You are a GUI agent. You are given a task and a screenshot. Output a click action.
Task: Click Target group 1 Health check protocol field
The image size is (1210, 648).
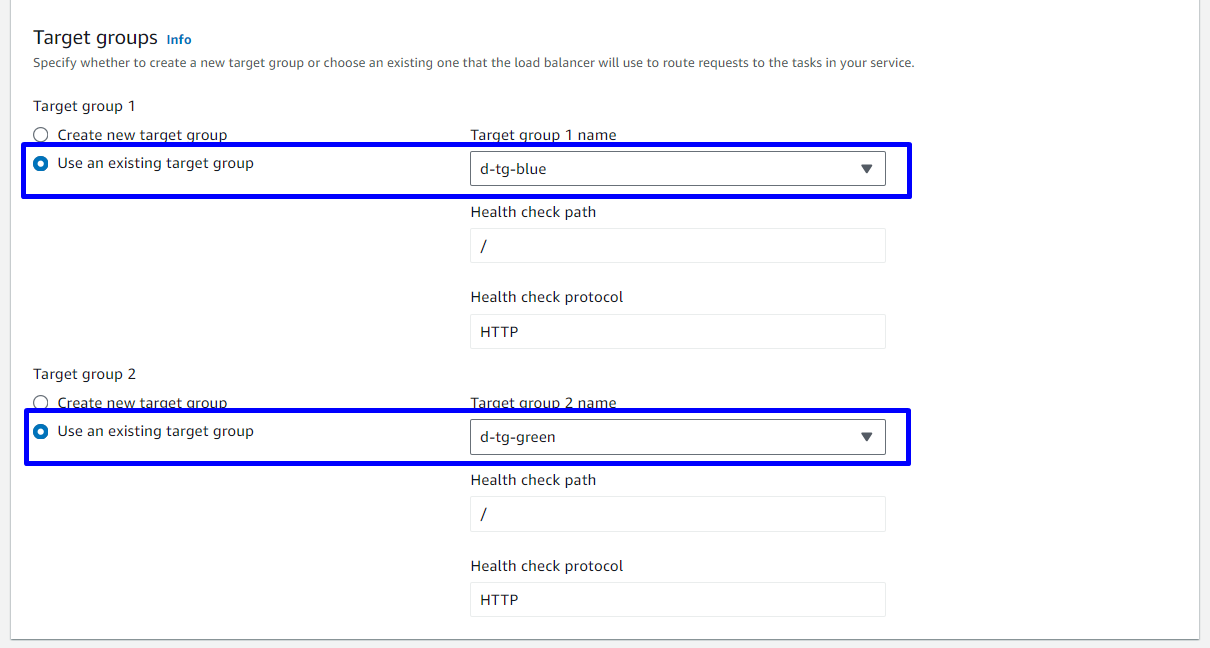point(677,332)
